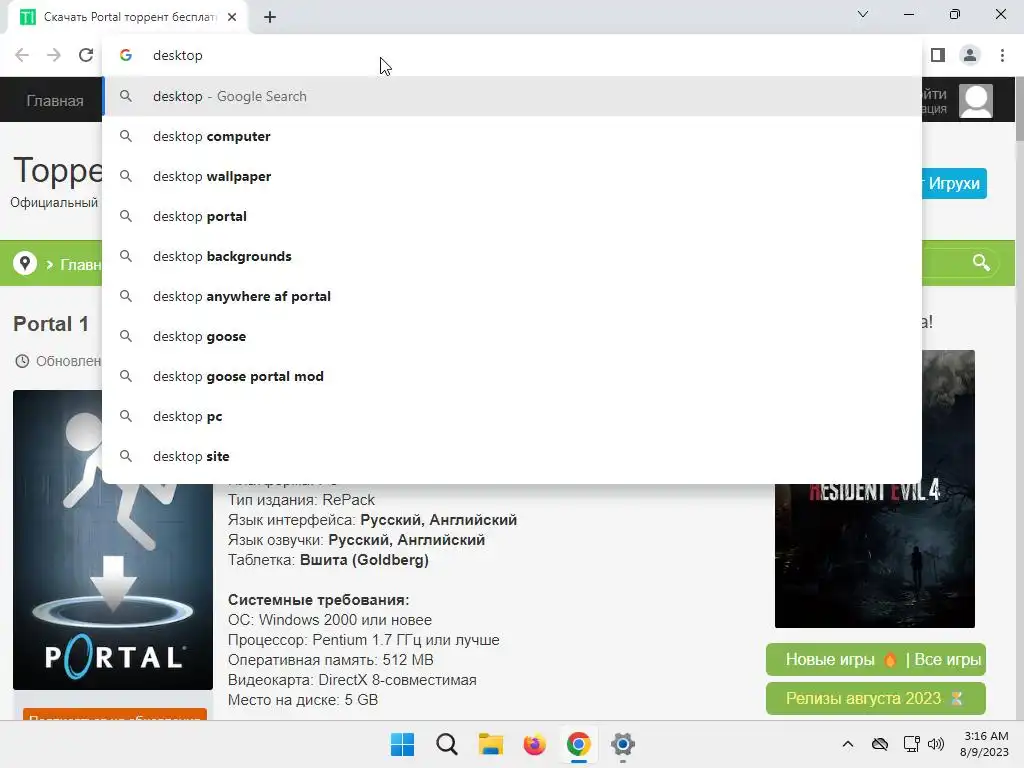The image size is (1024, 768).
Task: Close the Скачать Portal торрент tab
Action: (232, 17)
